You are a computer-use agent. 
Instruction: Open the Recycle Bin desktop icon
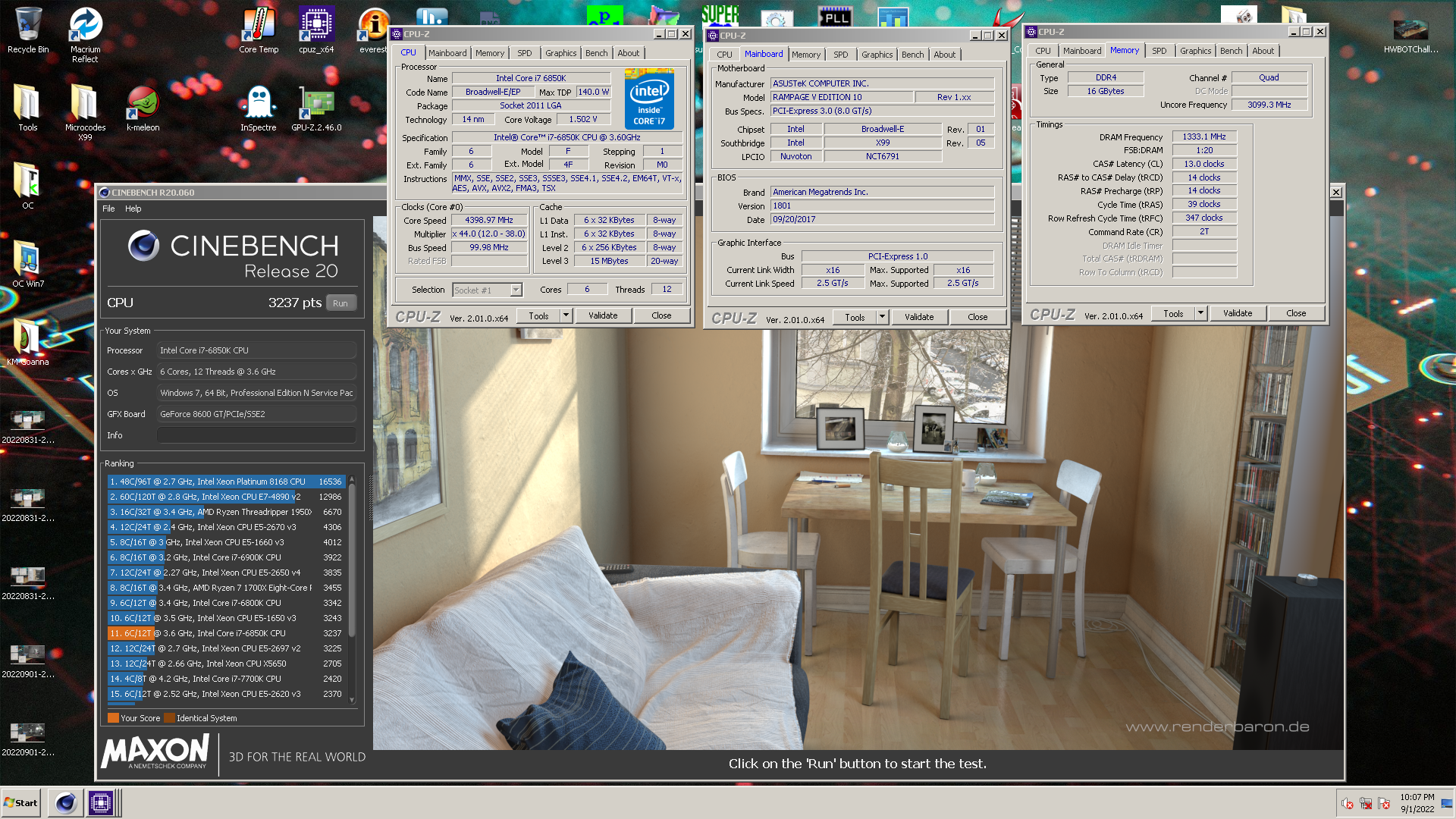[x=28, y=30]
